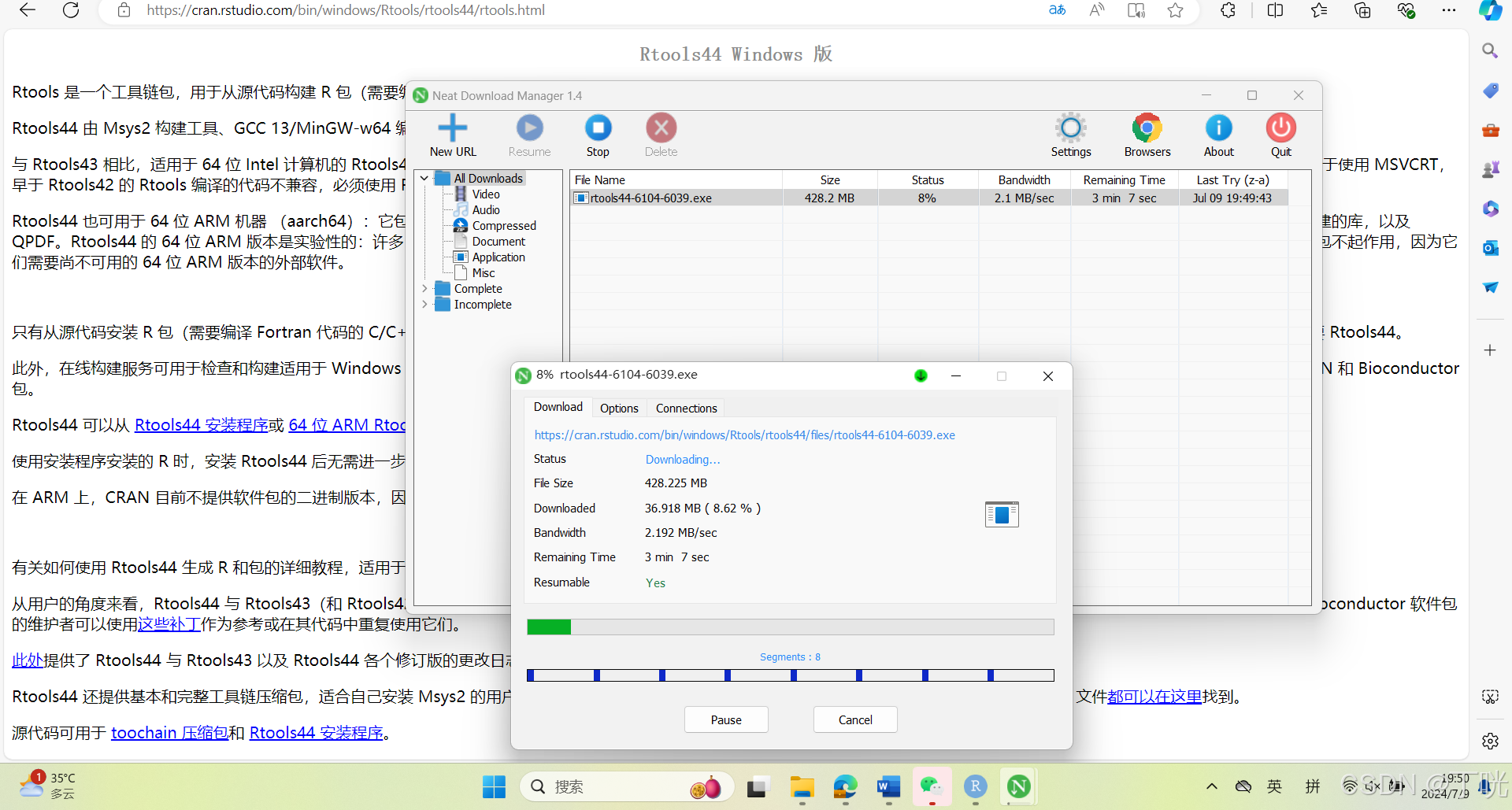Open browser extensions puzzle icon

tap(1228, 10)
